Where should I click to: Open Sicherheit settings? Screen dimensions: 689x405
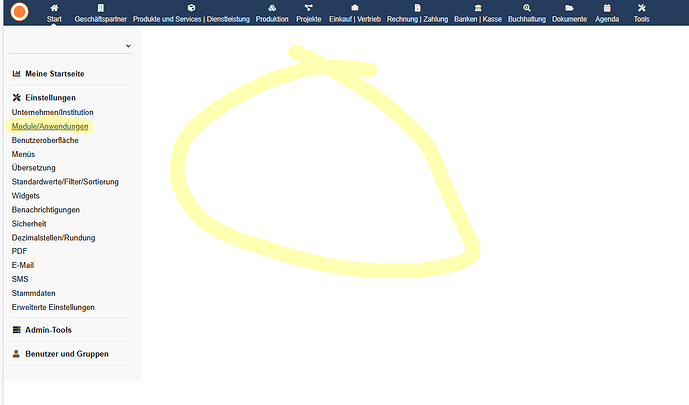(29, 224)
